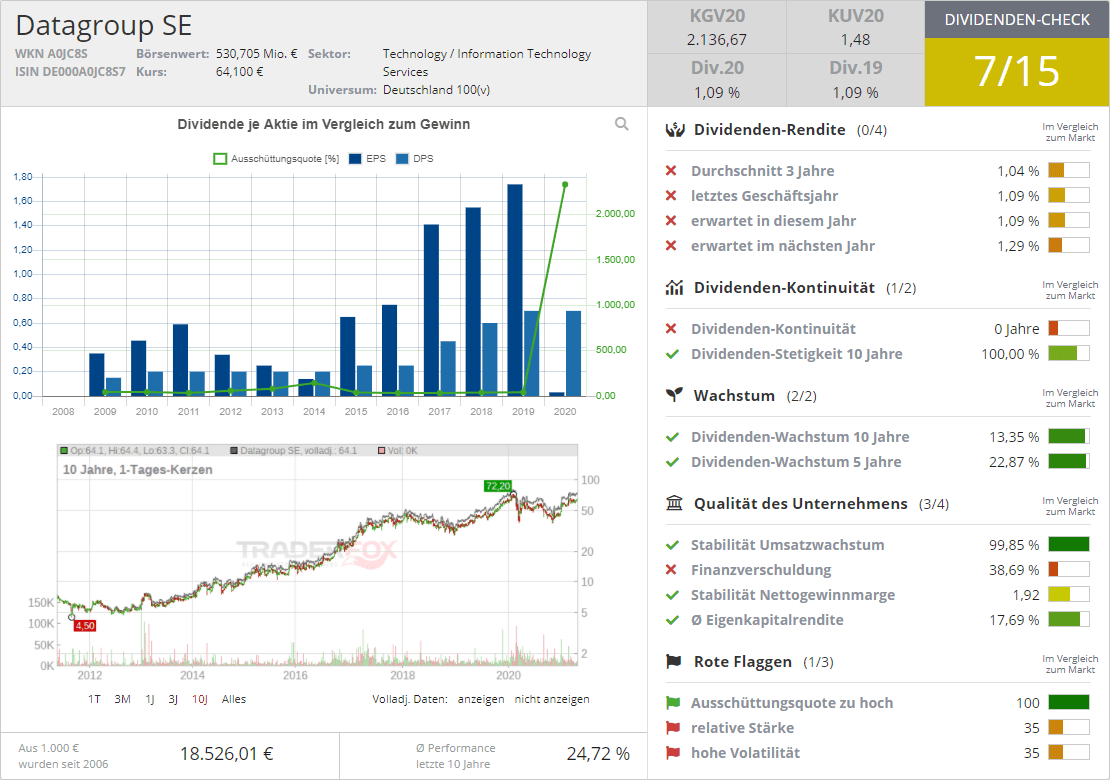The width and height of the screenshot is (1110, 780).
Task: Click the Dividenden-Rendite section heading
Action: point(769,130)
